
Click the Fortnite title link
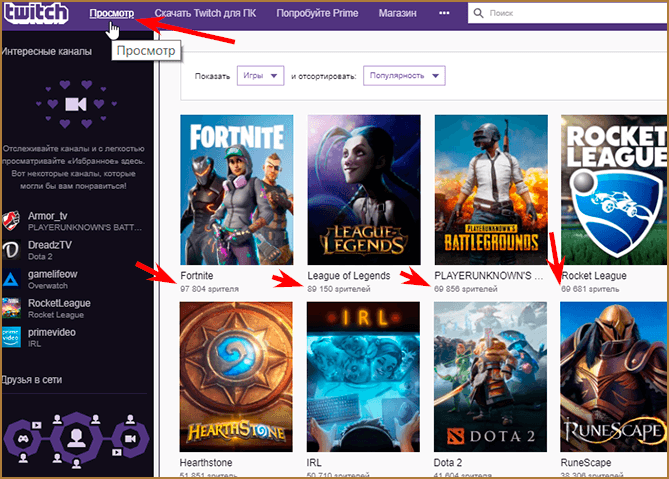coord(197,276)
